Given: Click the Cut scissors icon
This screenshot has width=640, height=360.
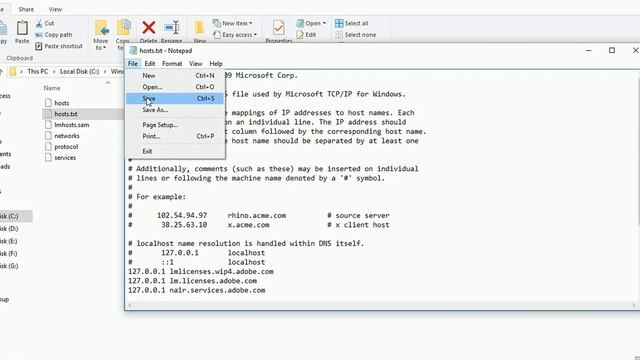Looking at the screenshot, I should pos(39,24).
